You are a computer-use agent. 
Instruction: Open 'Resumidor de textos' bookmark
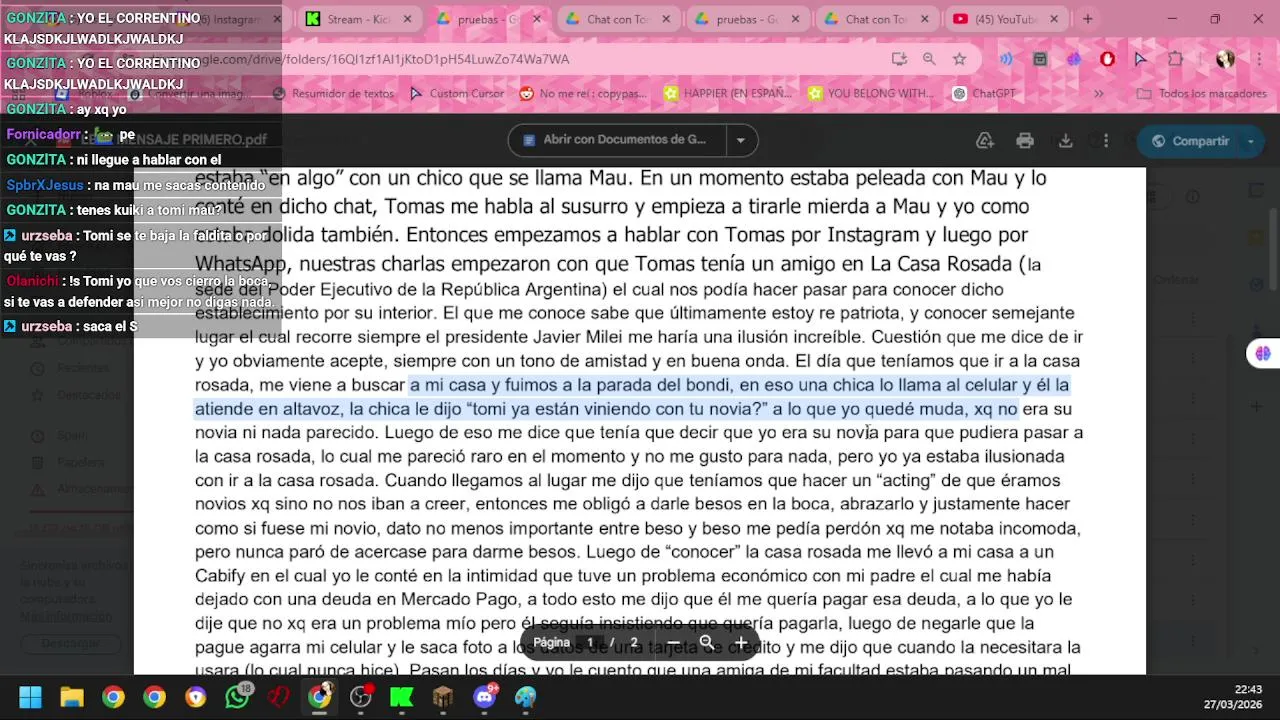click(334, 93)
